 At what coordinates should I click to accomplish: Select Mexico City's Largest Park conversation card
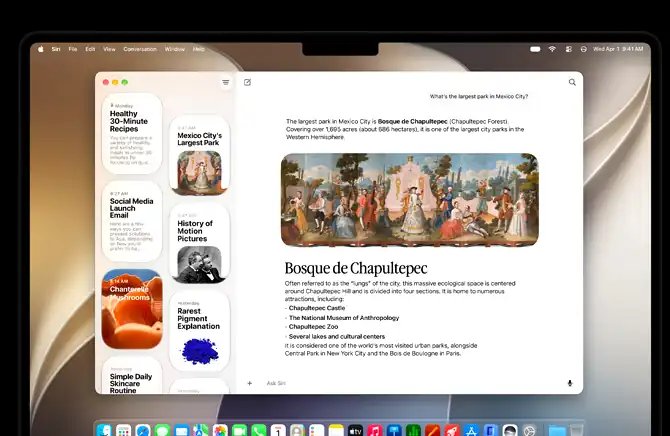click(200, 155)
